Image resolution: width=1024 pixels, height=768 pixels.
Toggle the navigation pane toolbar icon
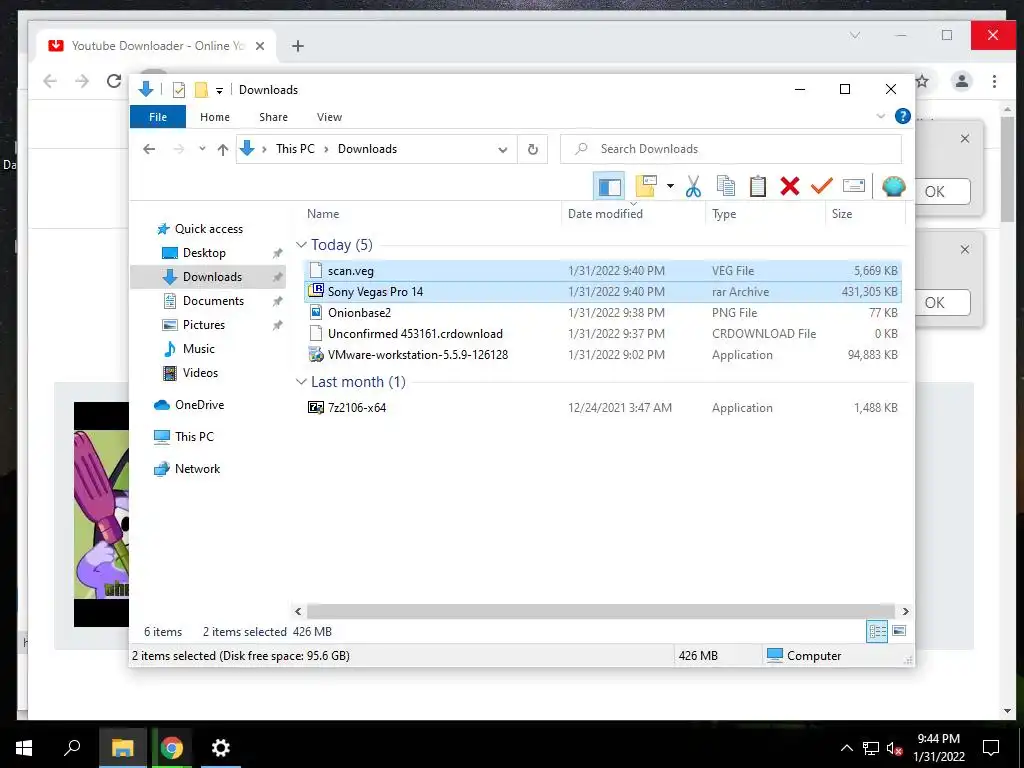609,187
